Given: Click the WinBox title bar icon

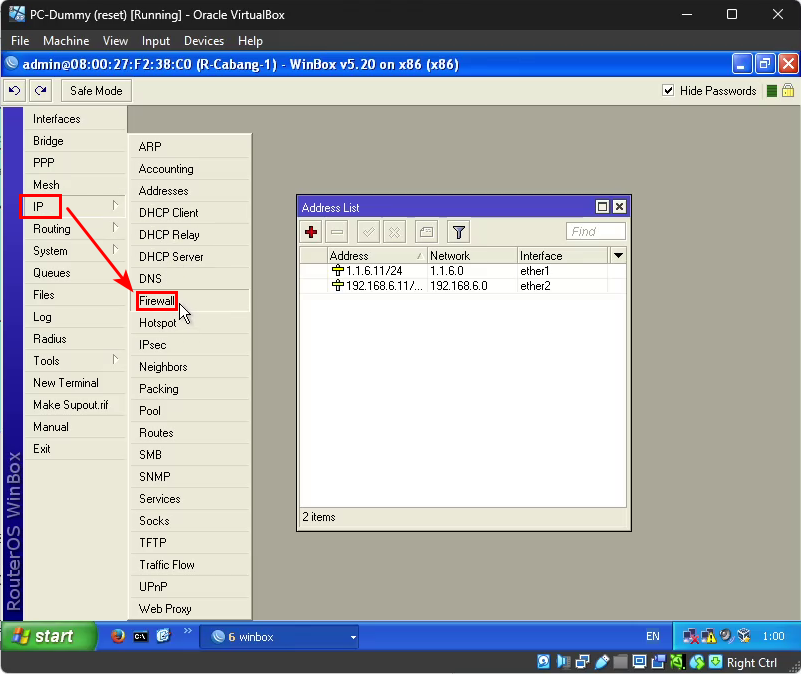Looking at the screenshot, I should [x=12, y=64].
